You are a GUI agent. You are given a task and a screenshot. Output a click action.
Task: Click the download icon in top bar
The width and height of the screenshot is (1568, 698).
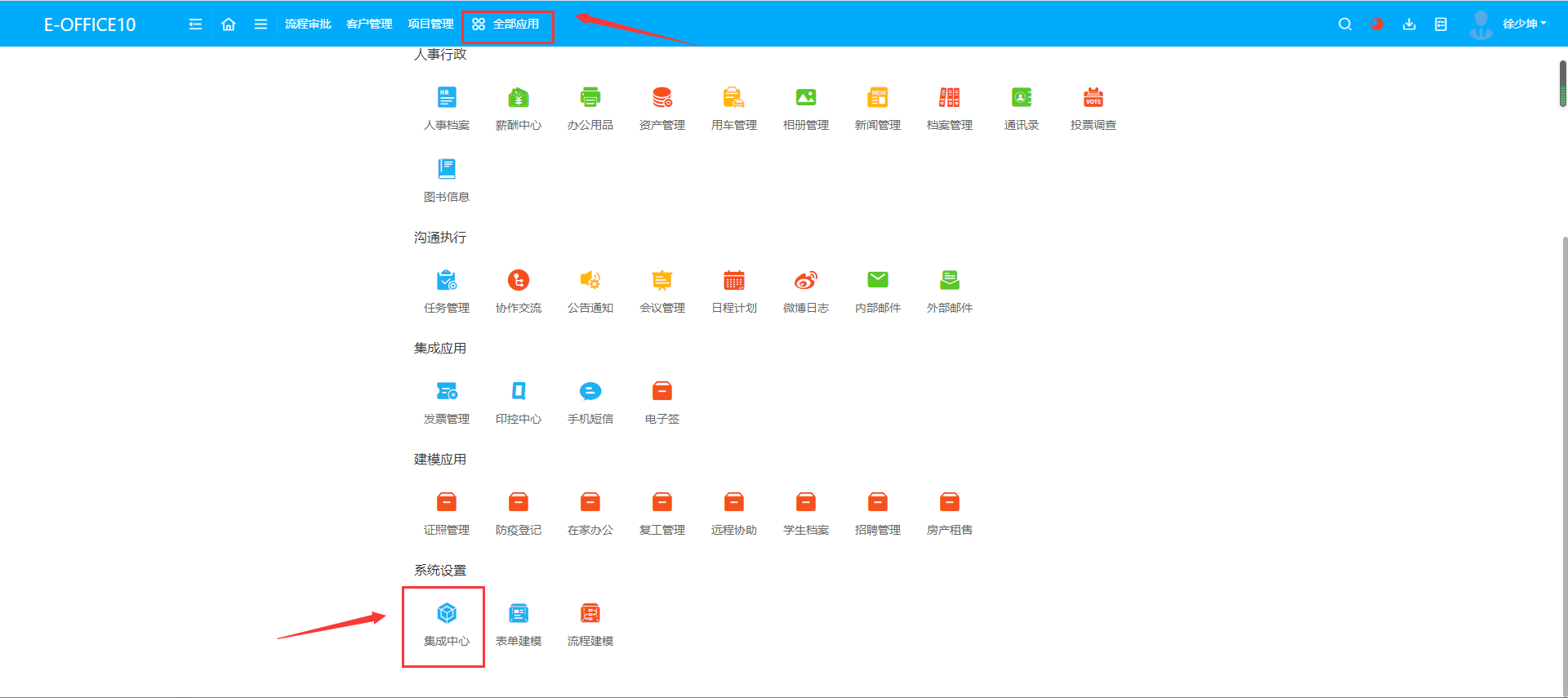1409,24
